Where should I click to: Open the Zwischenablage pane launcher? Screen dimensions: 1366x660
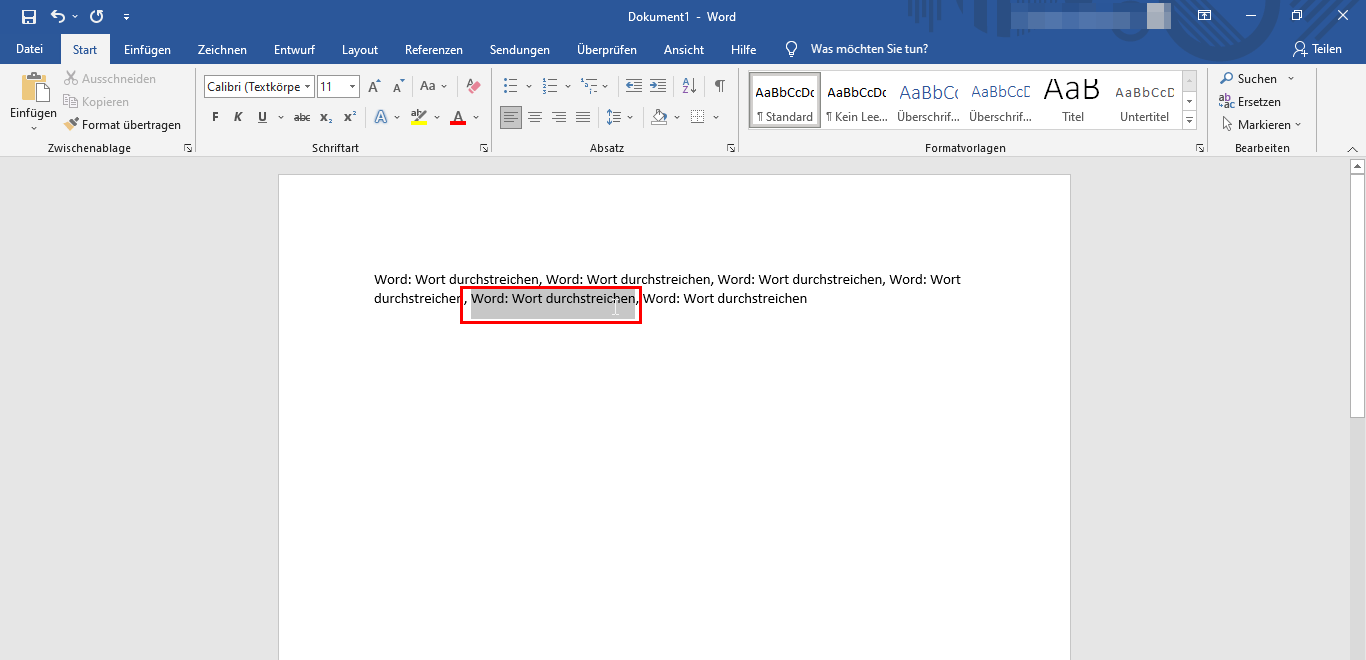tap(187, 148)
